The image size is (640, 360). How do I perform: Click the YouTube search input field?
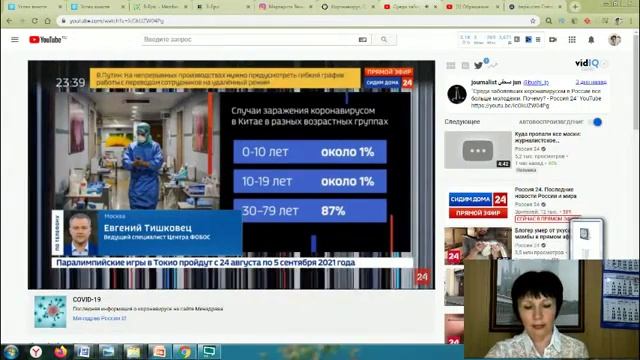coord(249,40)
